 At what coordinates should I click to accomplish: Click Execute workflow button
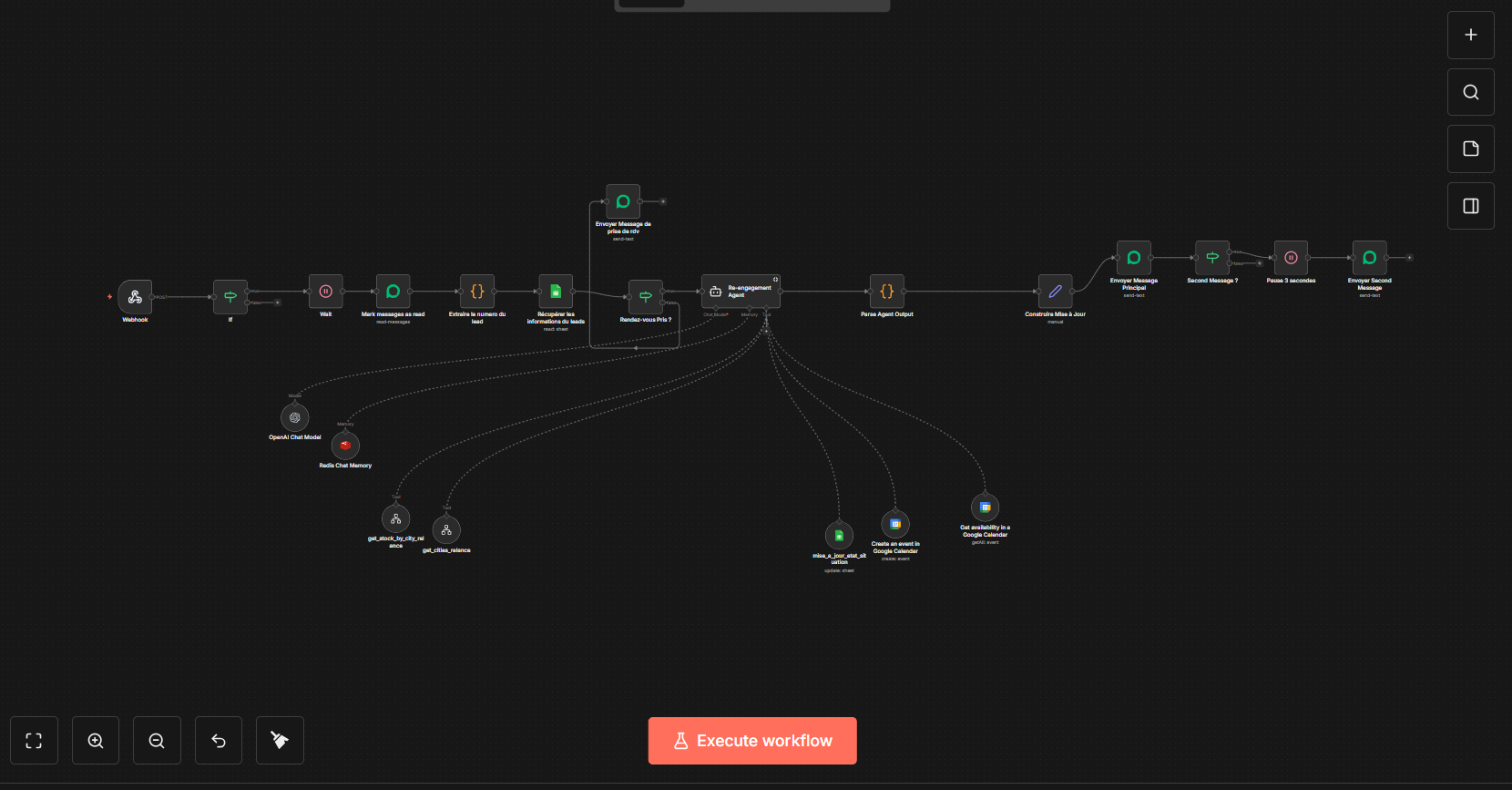752,741
